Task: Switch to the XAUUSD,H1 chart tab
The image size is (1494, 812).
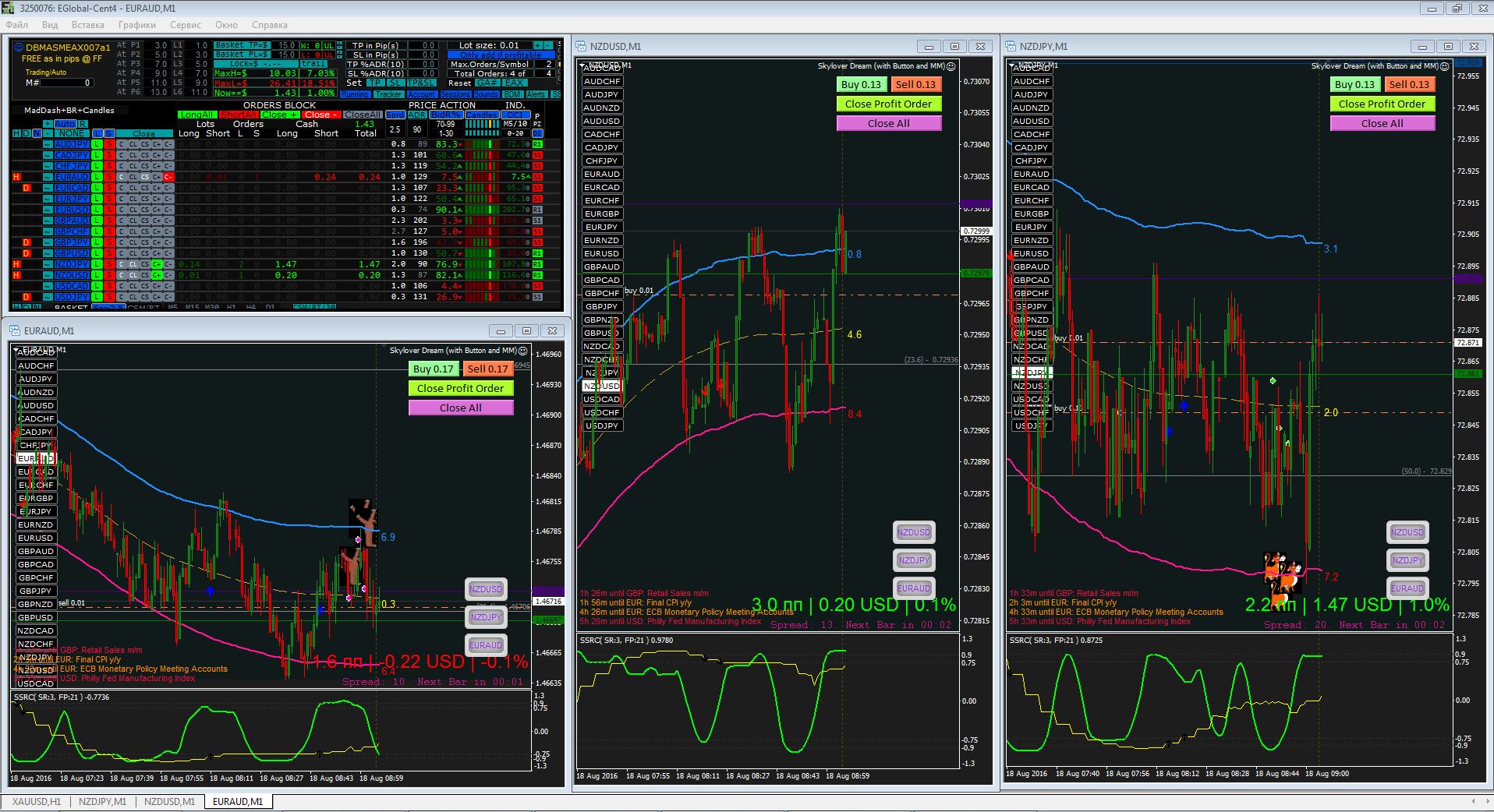Action: (36, 801)
